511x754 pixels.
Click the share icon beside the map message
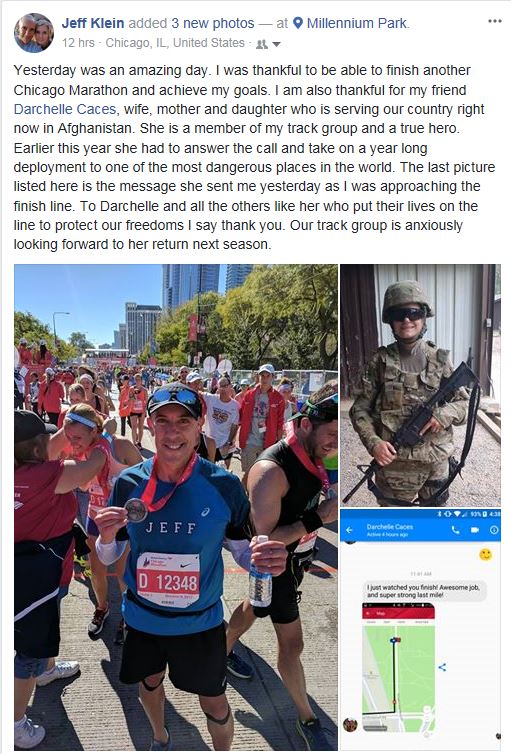(442, 667)
